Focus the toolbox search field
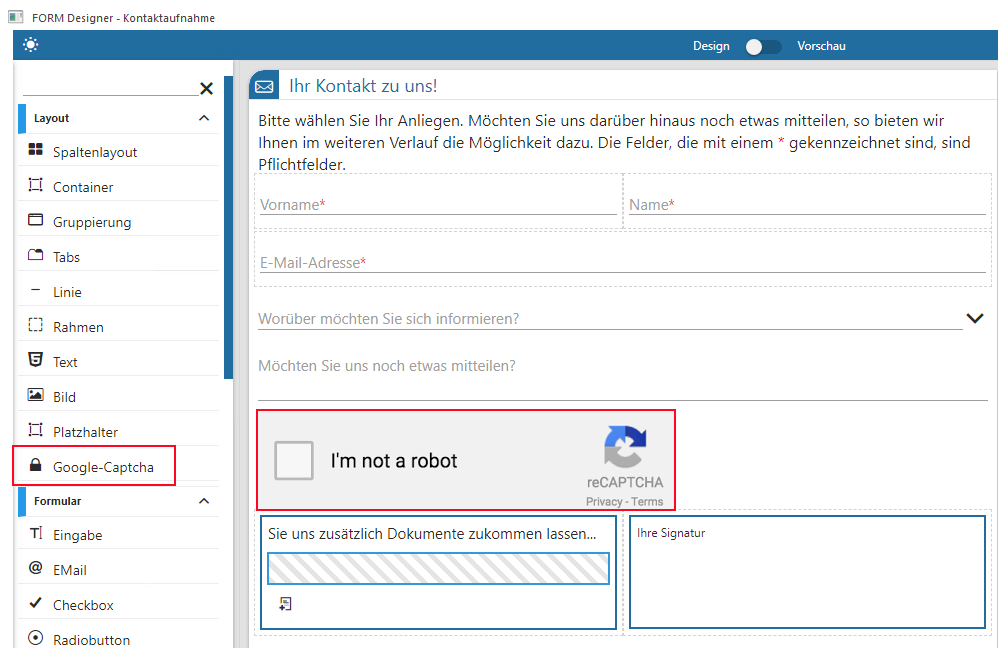This screenshot has height=648, width=998. click(x=111, y=87)
